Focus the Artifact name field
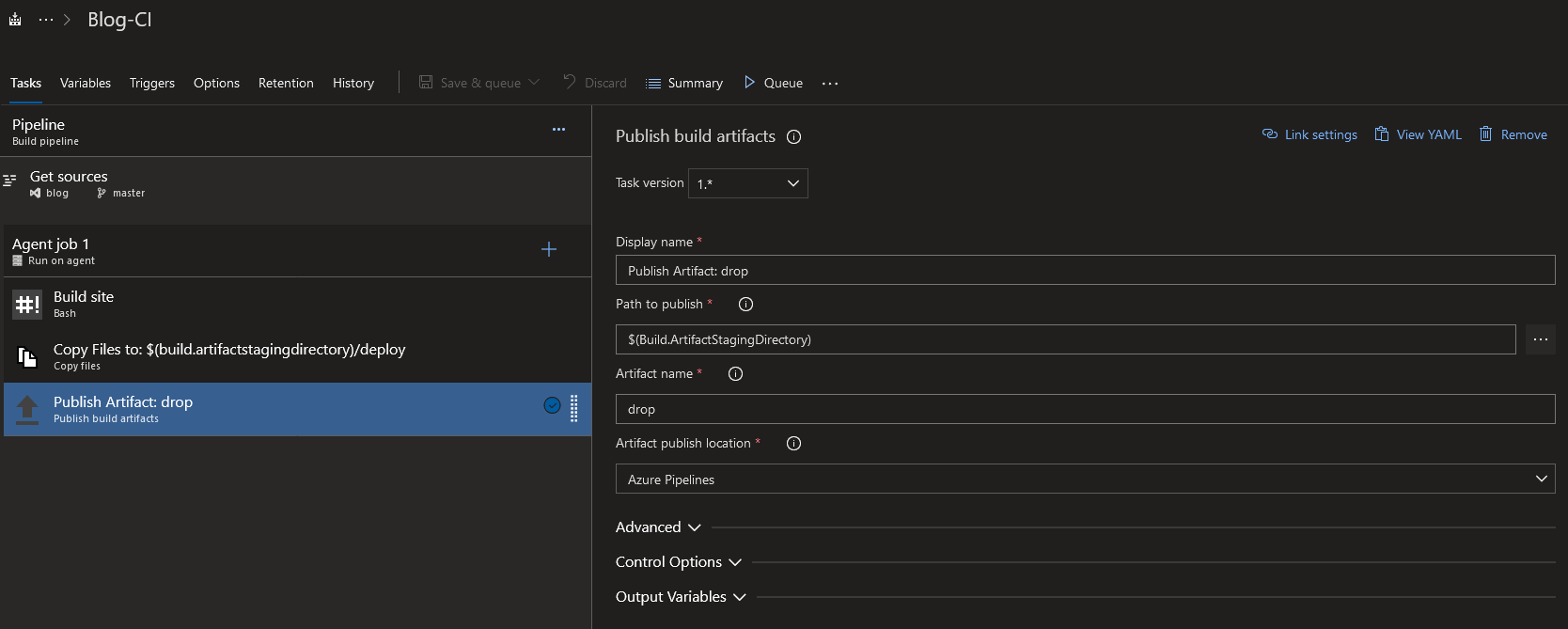 [x=1086, y=409]
